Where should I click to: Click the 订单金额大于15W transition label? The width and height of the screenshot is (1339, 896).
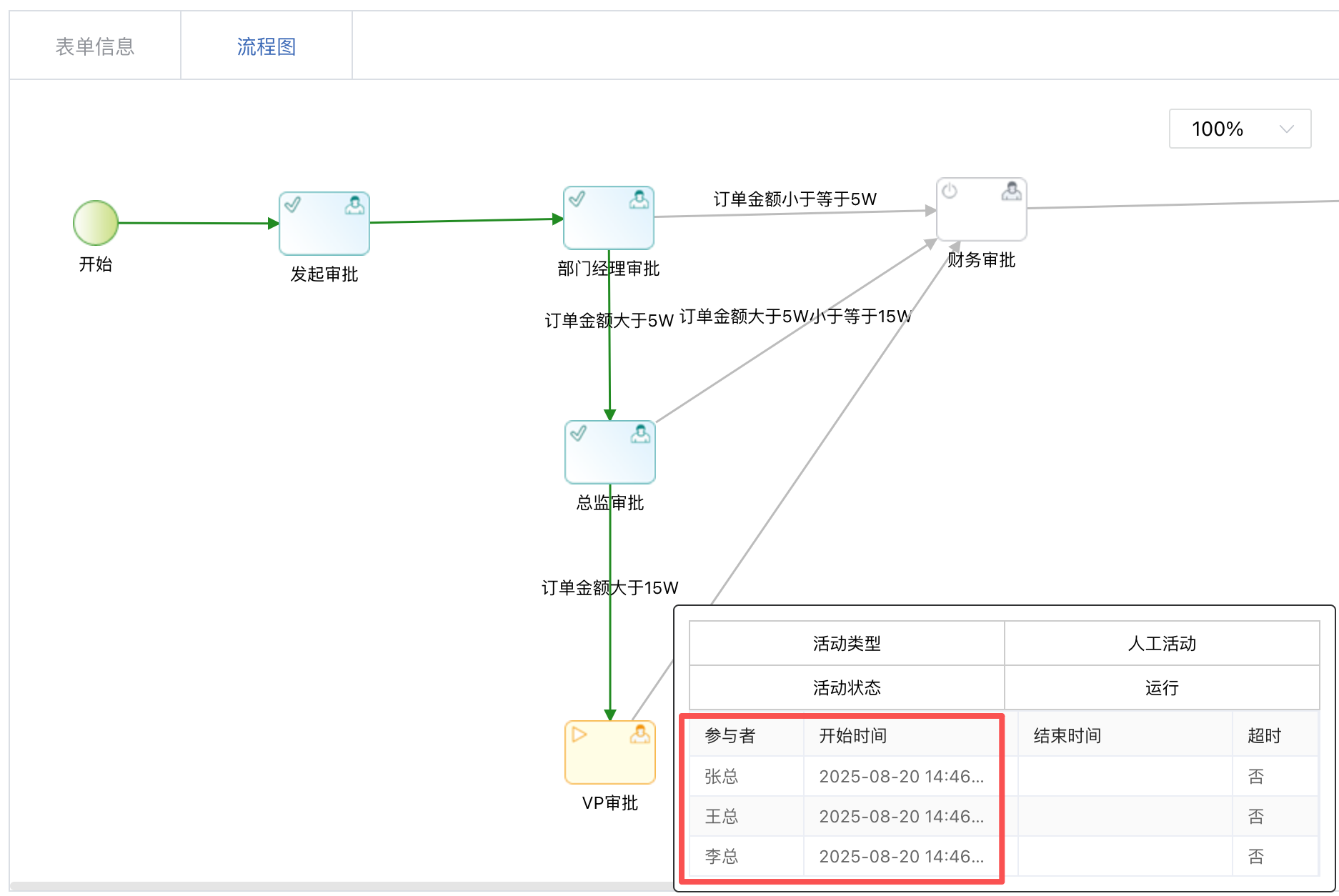point(609,587)
